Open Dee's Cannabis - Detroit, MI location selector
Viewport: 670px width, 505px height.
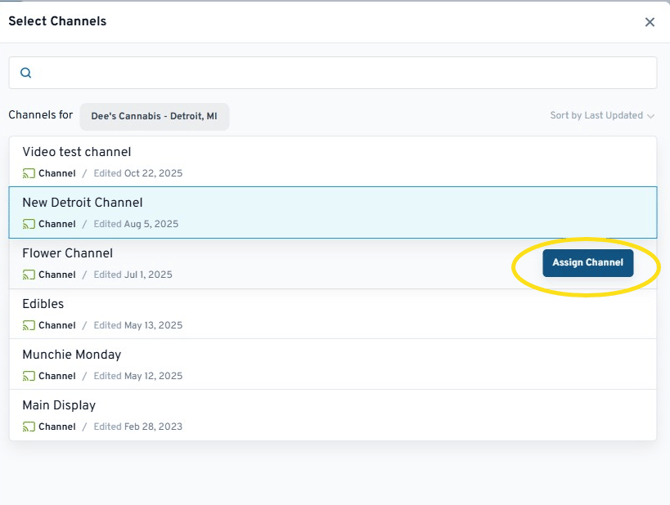coord(154,117)
